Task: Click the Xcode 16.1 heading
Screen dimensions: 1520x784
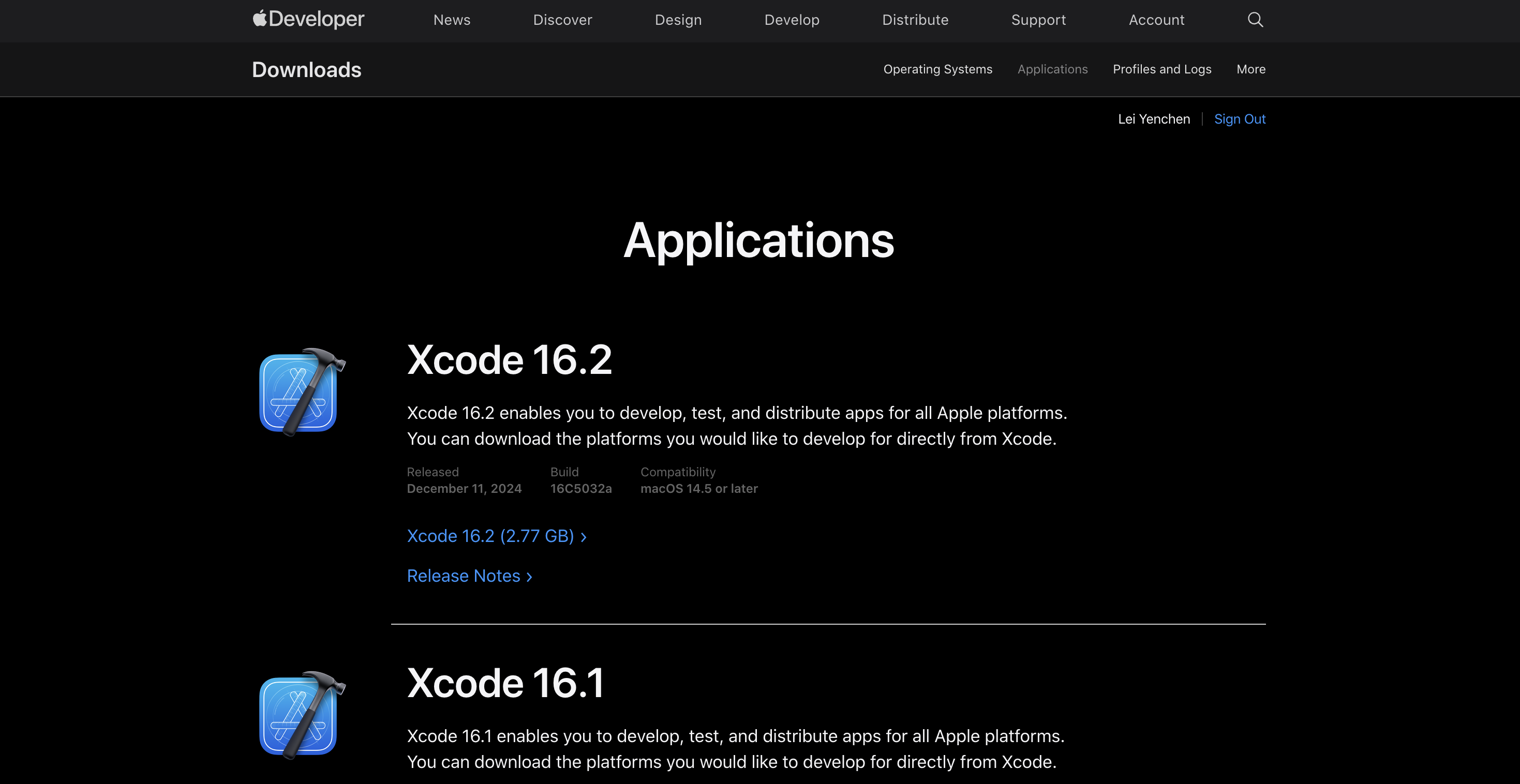Action: coord(505,683)
